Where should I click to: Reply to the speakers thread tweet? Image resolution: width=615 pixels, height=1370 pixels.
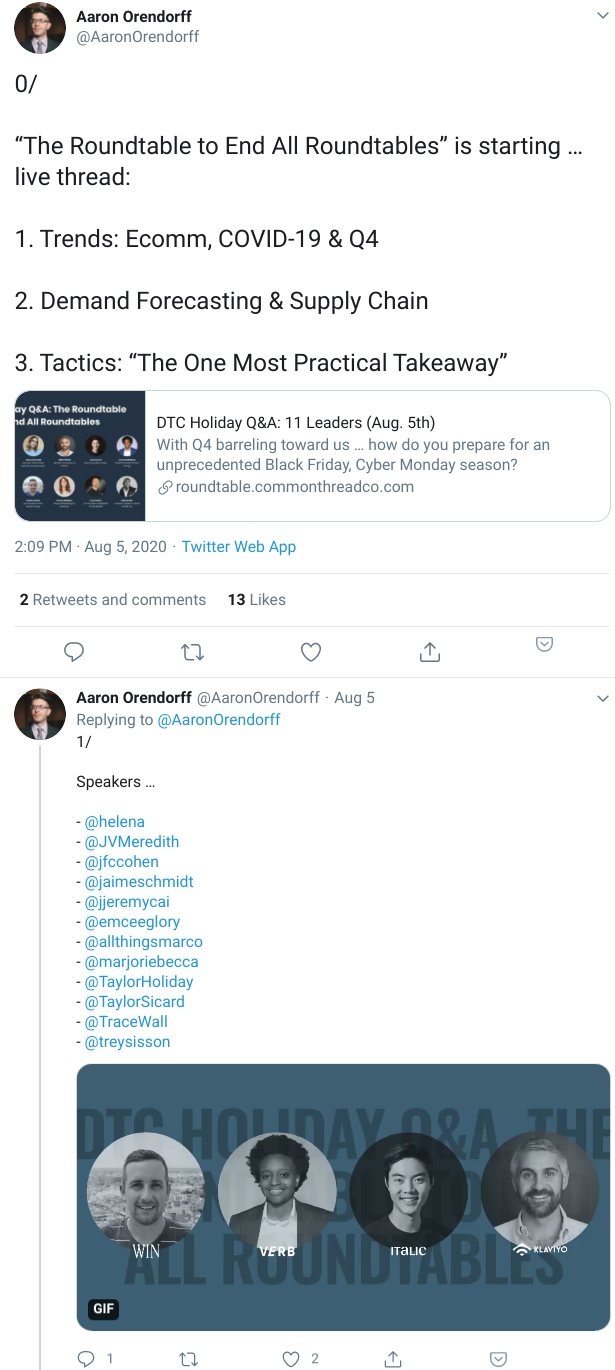tap(86, 1358)
